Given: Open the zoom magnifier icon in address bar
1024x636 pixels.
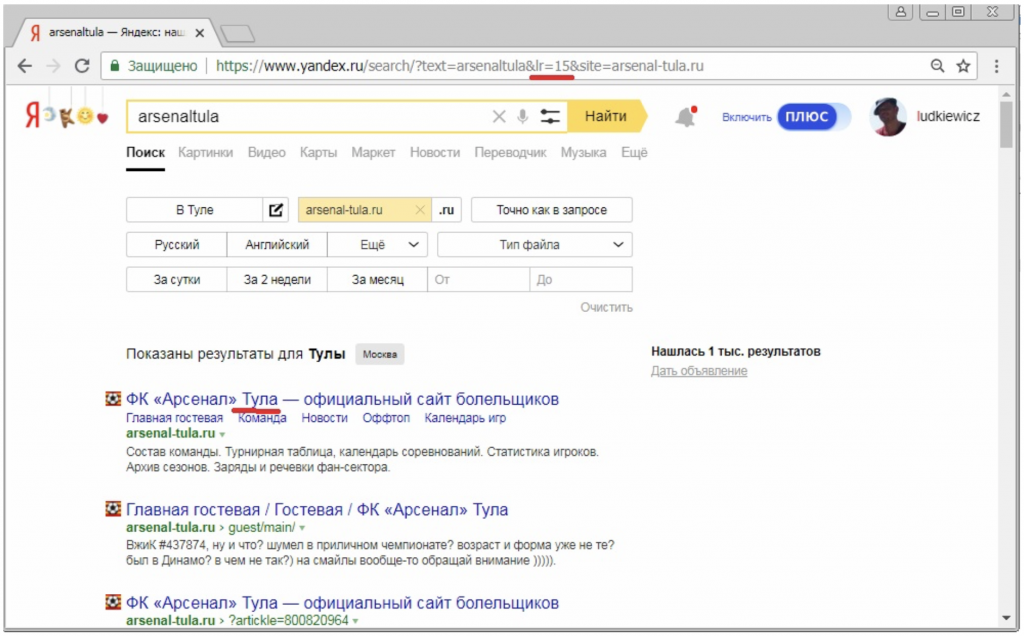Looking at the screenshot, I should (937, 65).
